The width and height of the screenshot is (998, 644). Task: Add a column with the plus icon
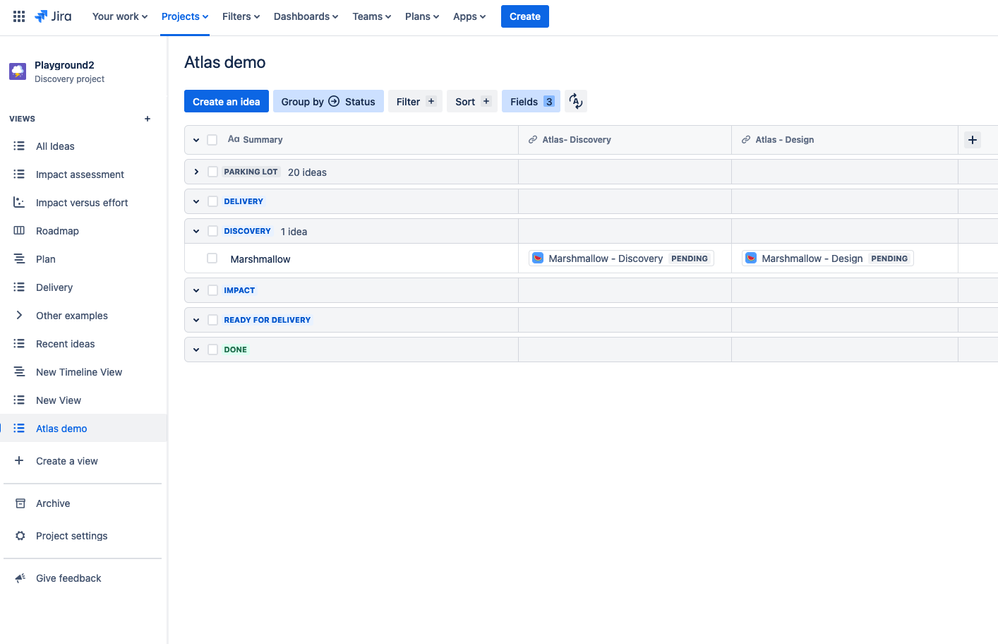tap(972, 140)
